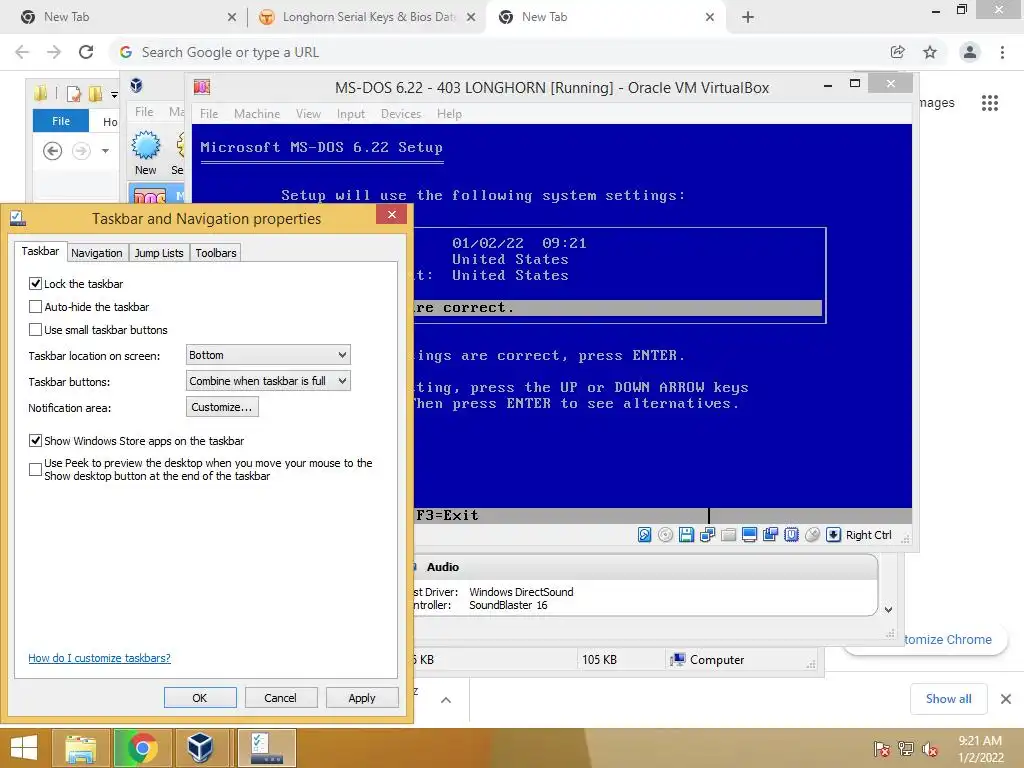The height and width of the screenshot is (768, 1024).
Task: Bookmark this tab with the star icon
Action: pos(930,52)
